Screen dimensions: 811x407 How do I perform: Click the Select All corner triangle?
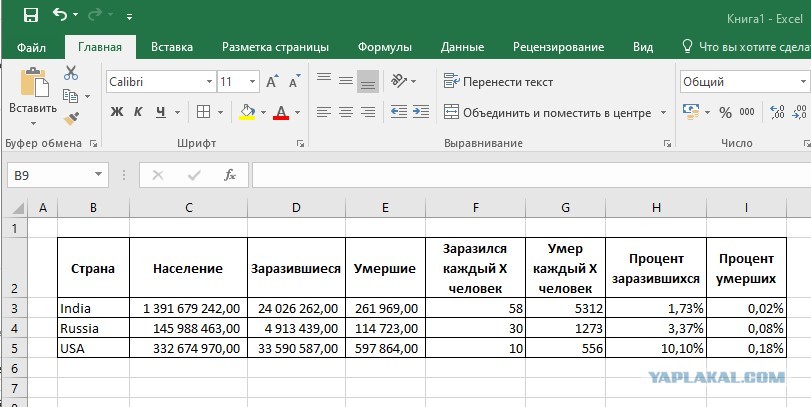(17, 208)
